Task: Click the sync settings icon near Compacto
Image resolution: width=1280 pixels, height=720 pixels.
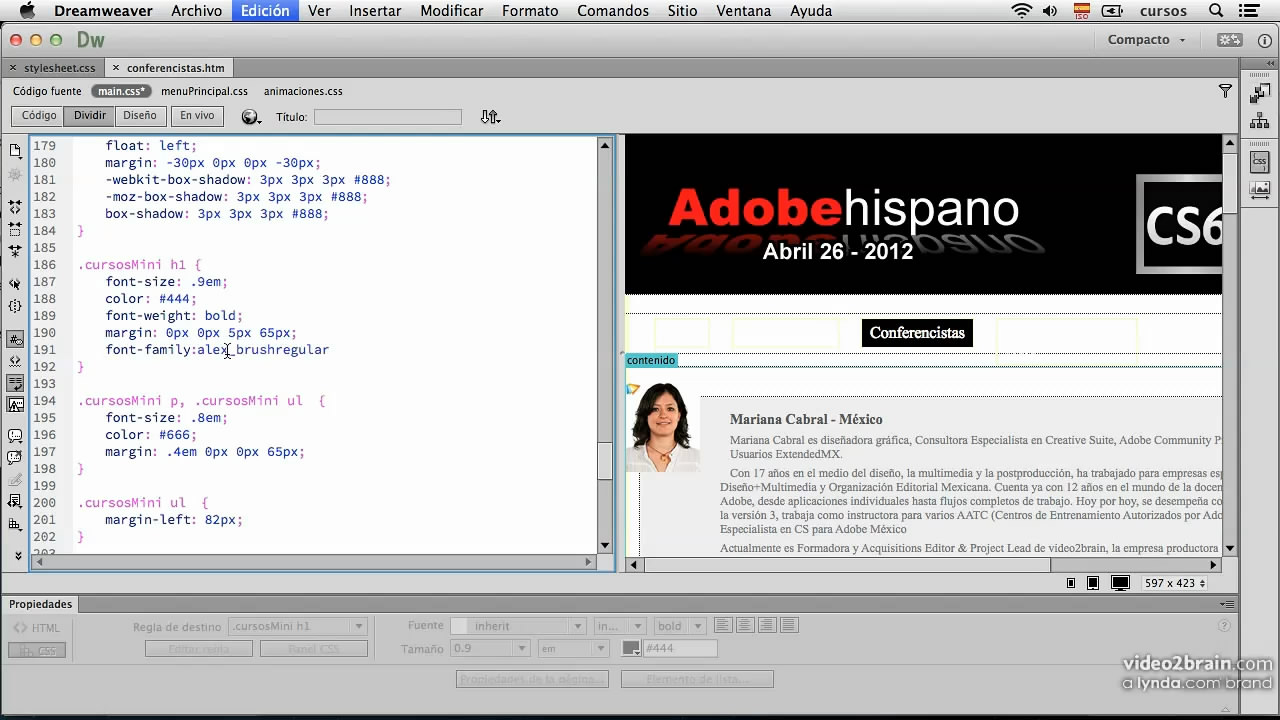Action: tap(1229, 40)
